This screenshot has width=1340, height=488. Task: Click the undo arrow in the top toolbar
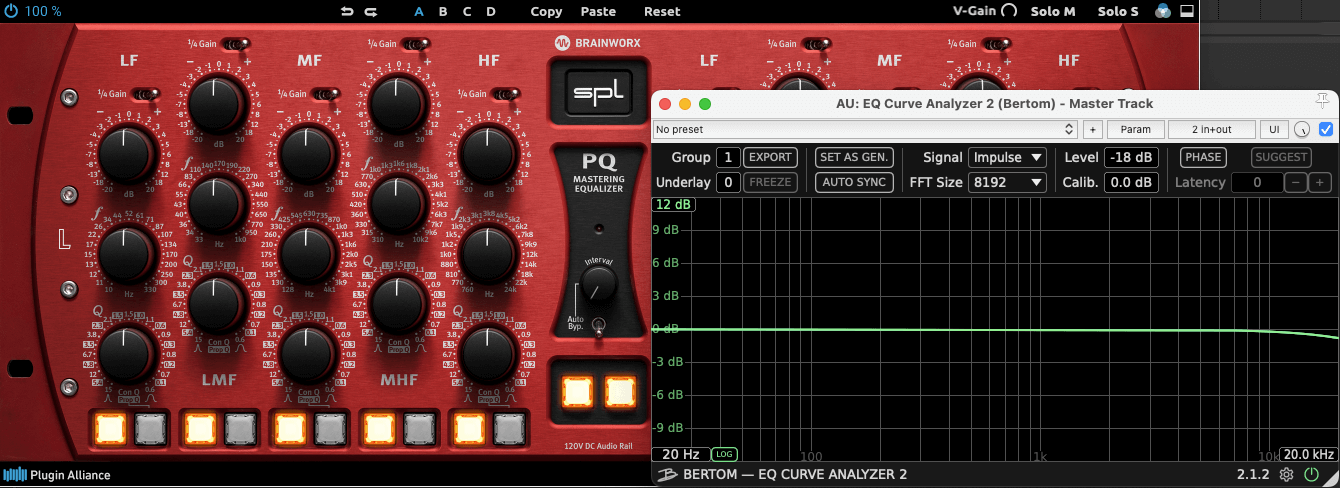[x=347, y=12]
